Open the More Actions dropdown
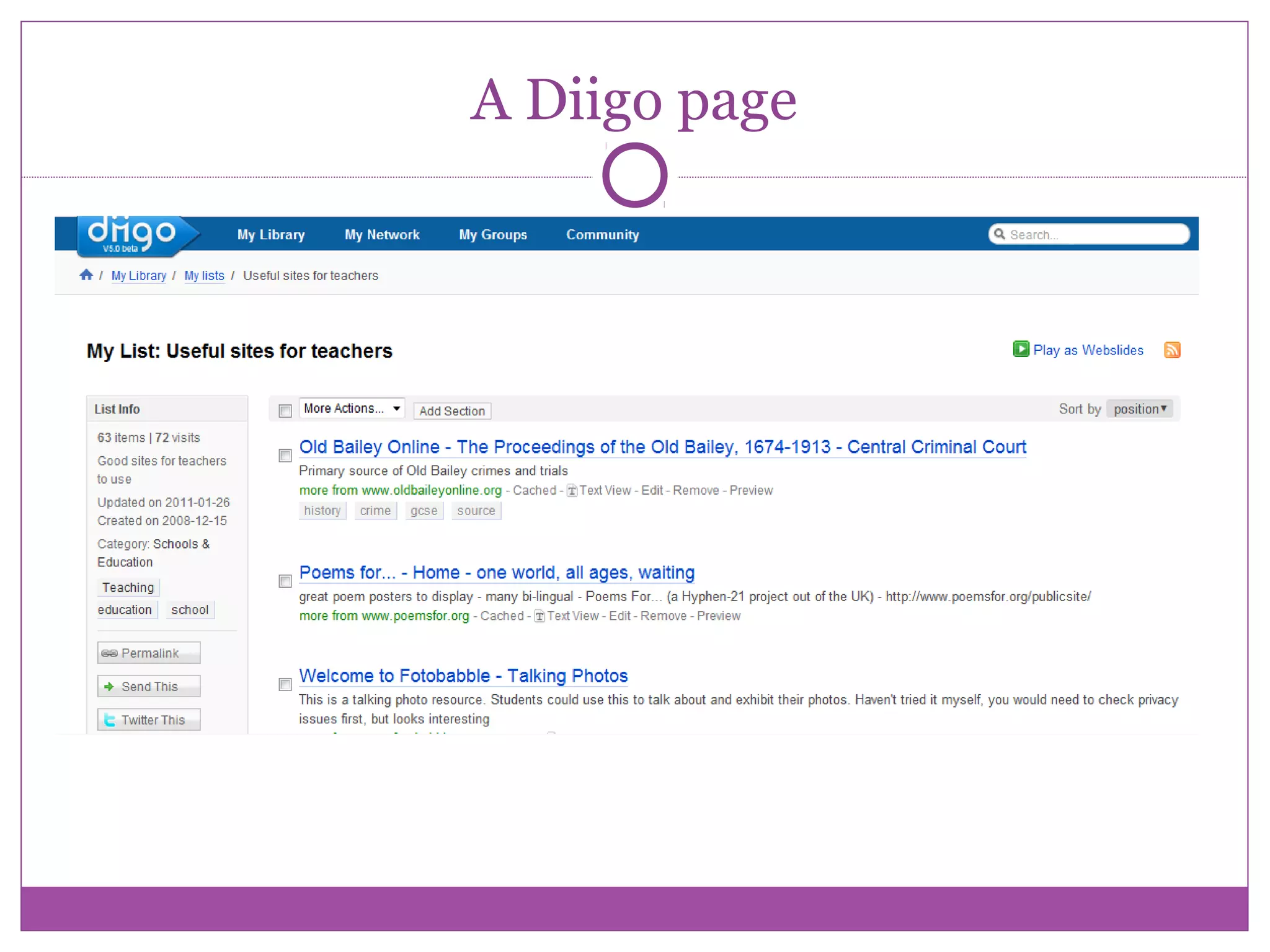The width and height of the screenshot is (1270, 952). click(x=352, y=408)
